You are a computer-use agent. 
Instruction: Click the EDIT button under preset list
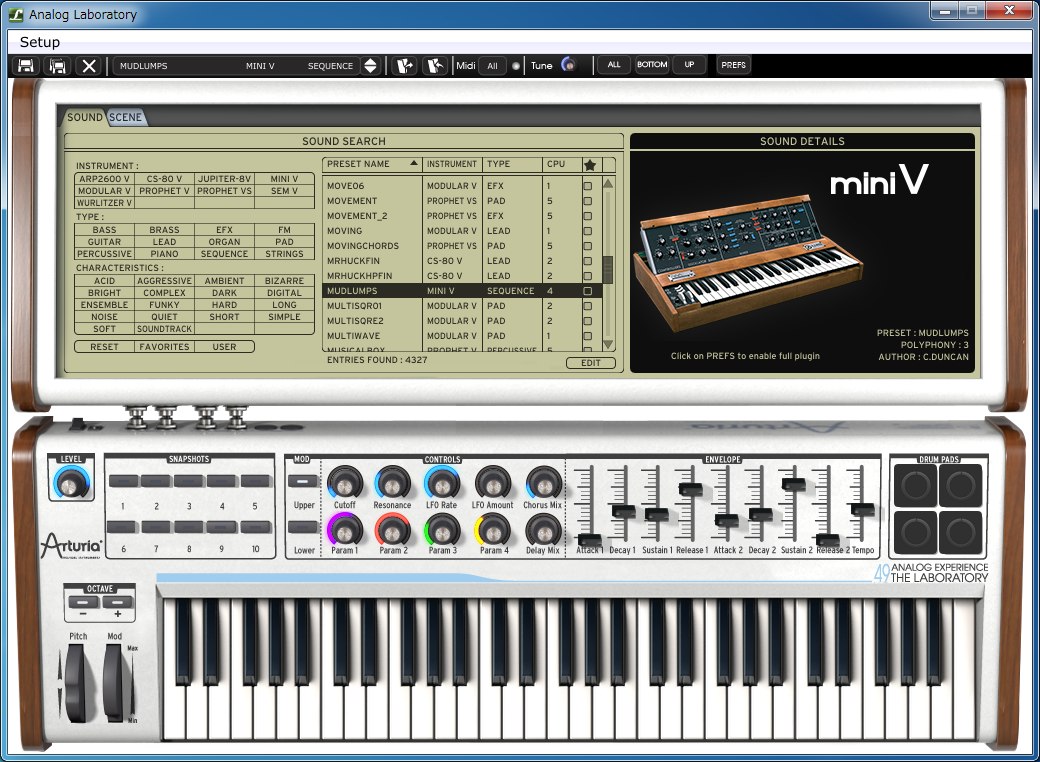pos(591,363)
